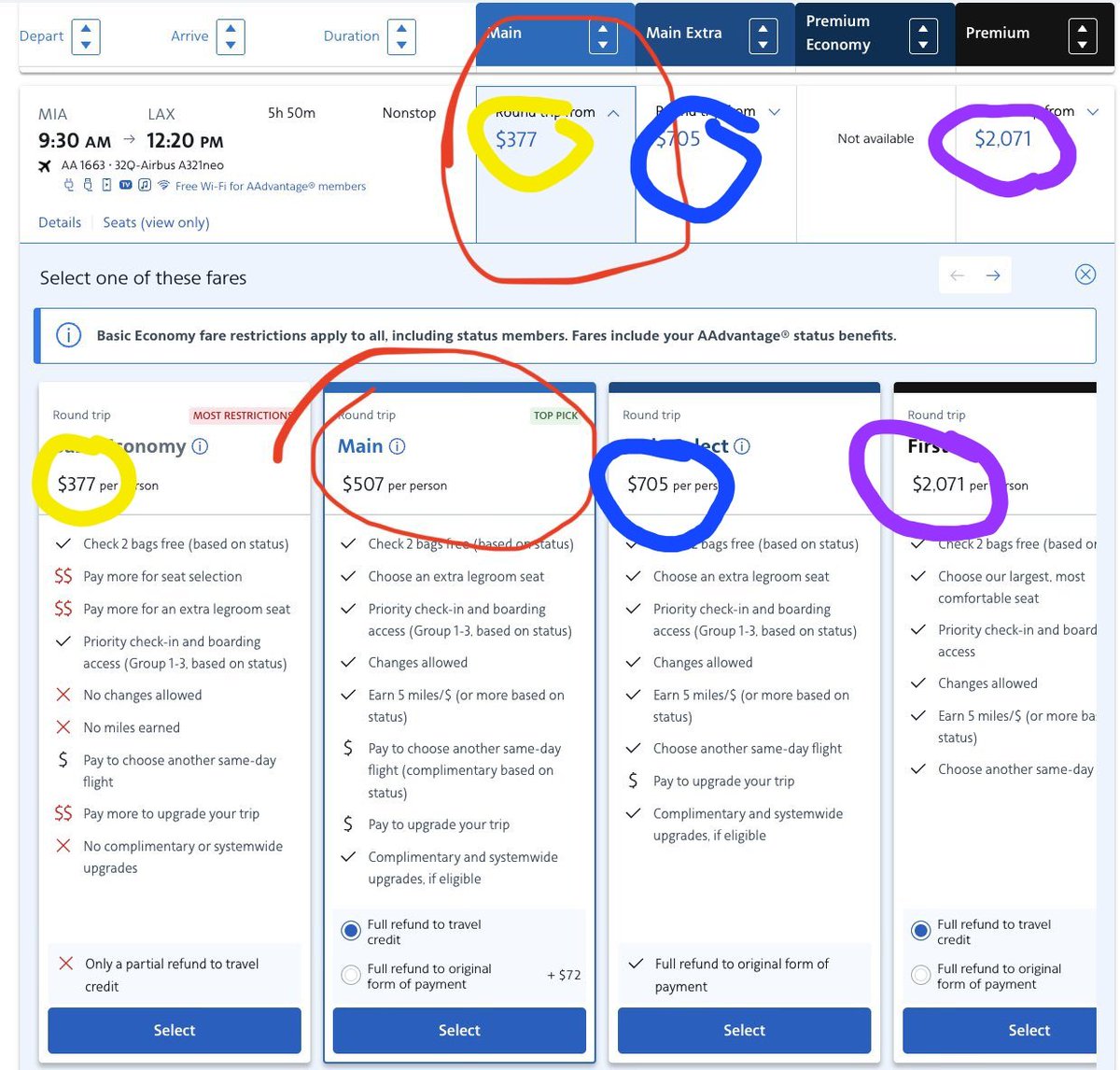
Task: Select the Basic Economy $377 fare
Action: (175, 1030)
